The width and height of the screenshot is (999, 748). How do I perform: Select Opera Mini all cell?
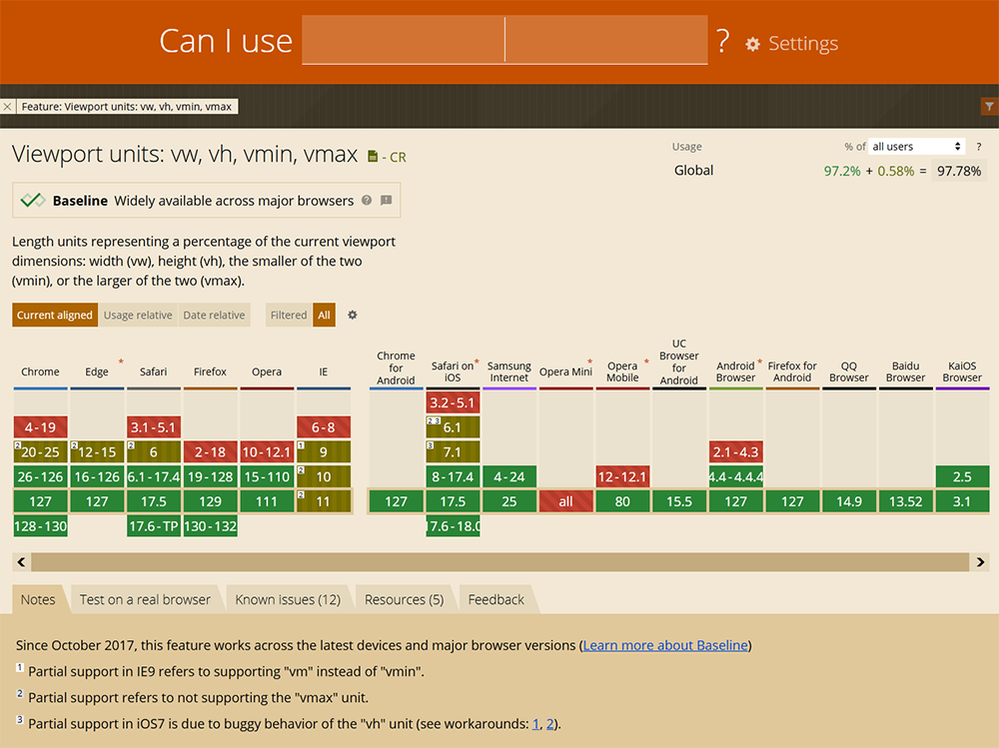(x=566, y=501)
